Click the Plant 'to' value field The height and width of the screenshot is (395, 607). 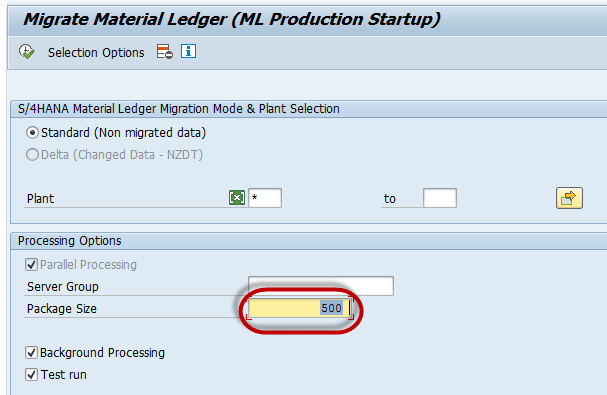[440, 198]
